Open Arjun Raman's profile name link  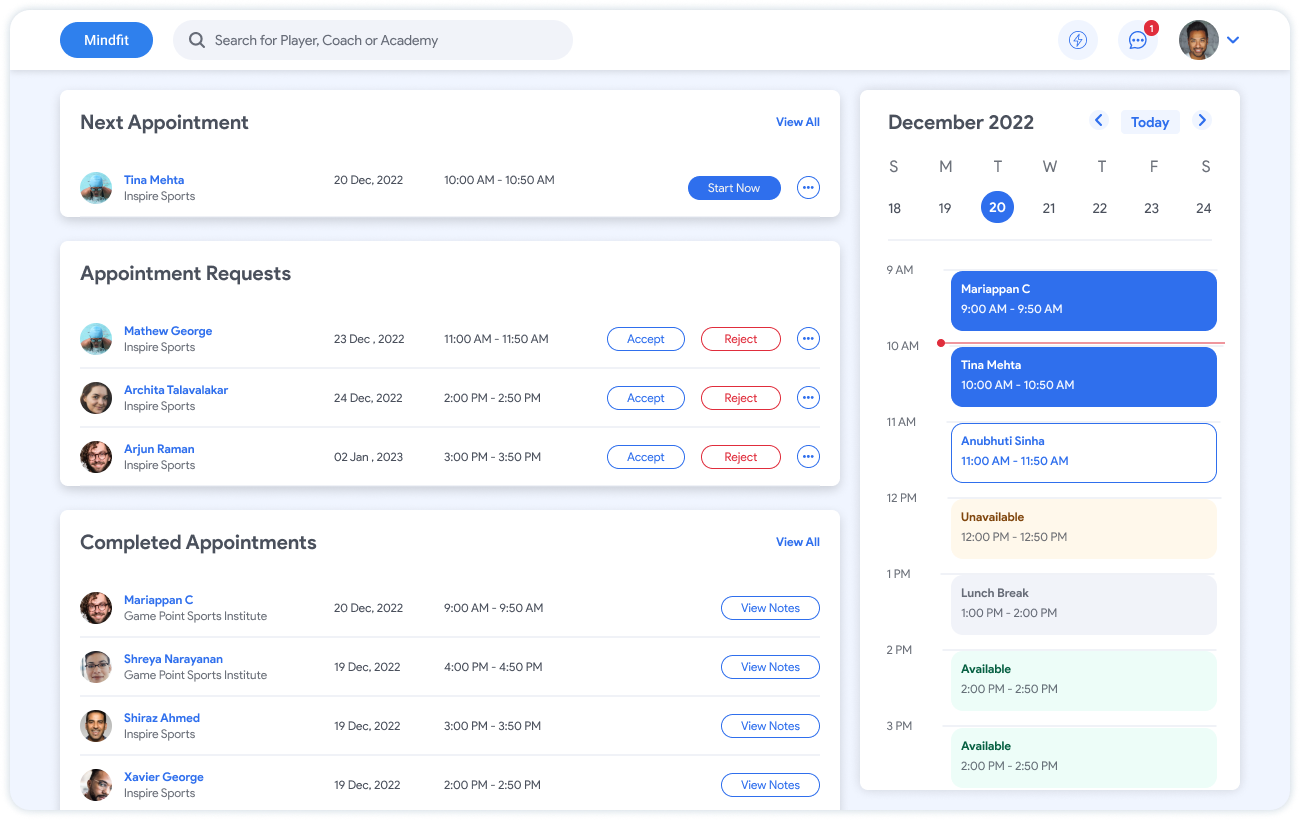click(159, 449)
